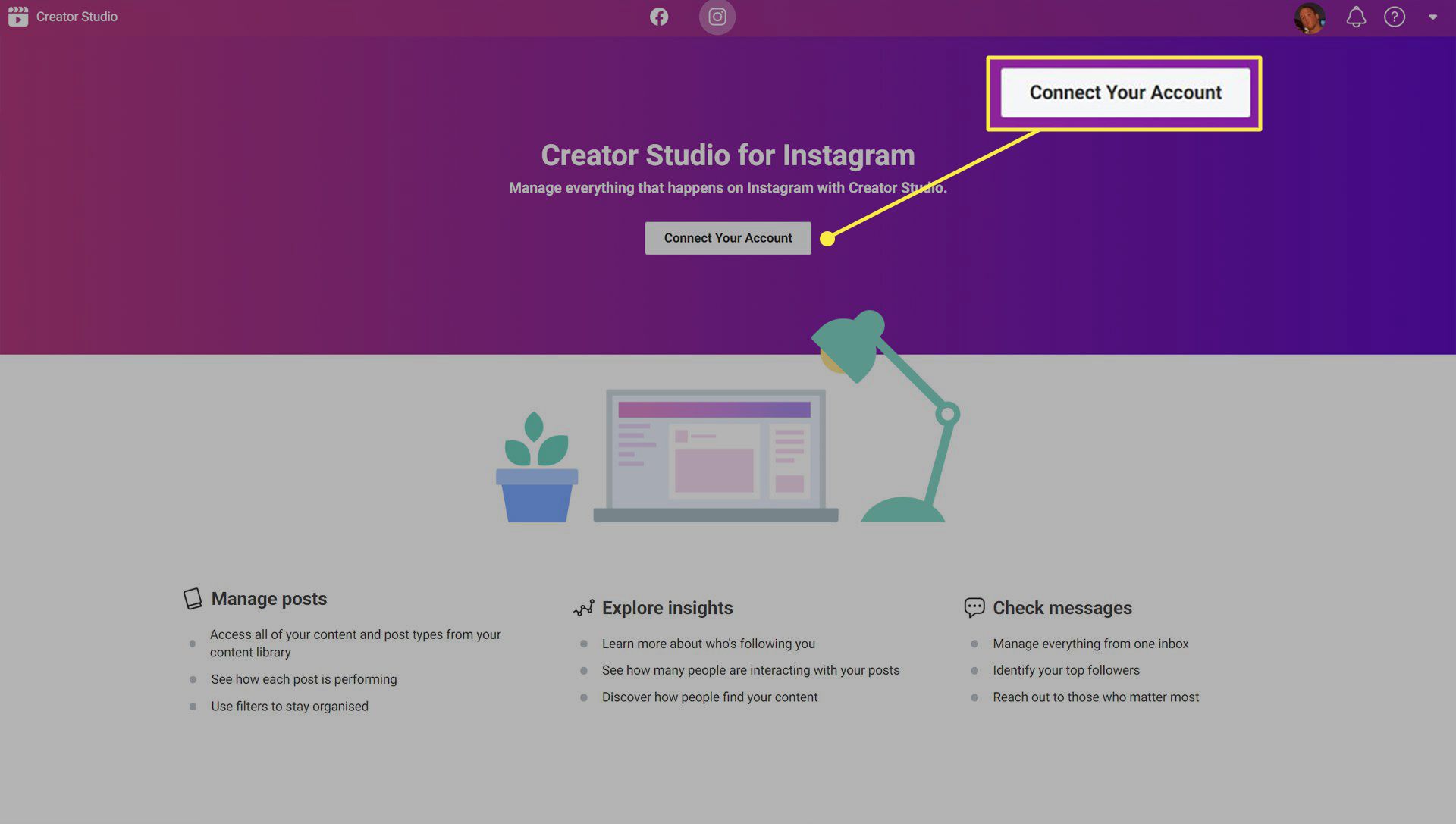Click the Manage posts heading
This screenshot has width=1456, height=824.
[269, 599]
